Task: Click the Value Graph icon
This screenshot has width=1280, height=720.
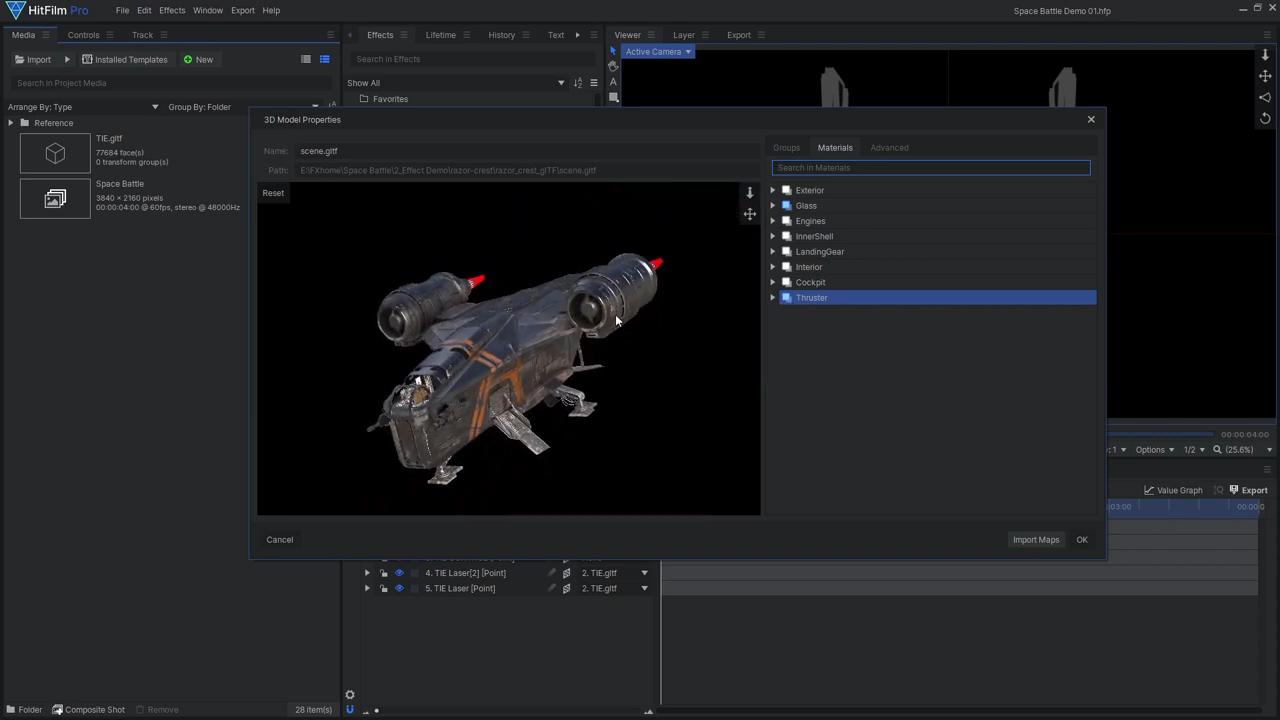Action: [x=1150, y=490]
